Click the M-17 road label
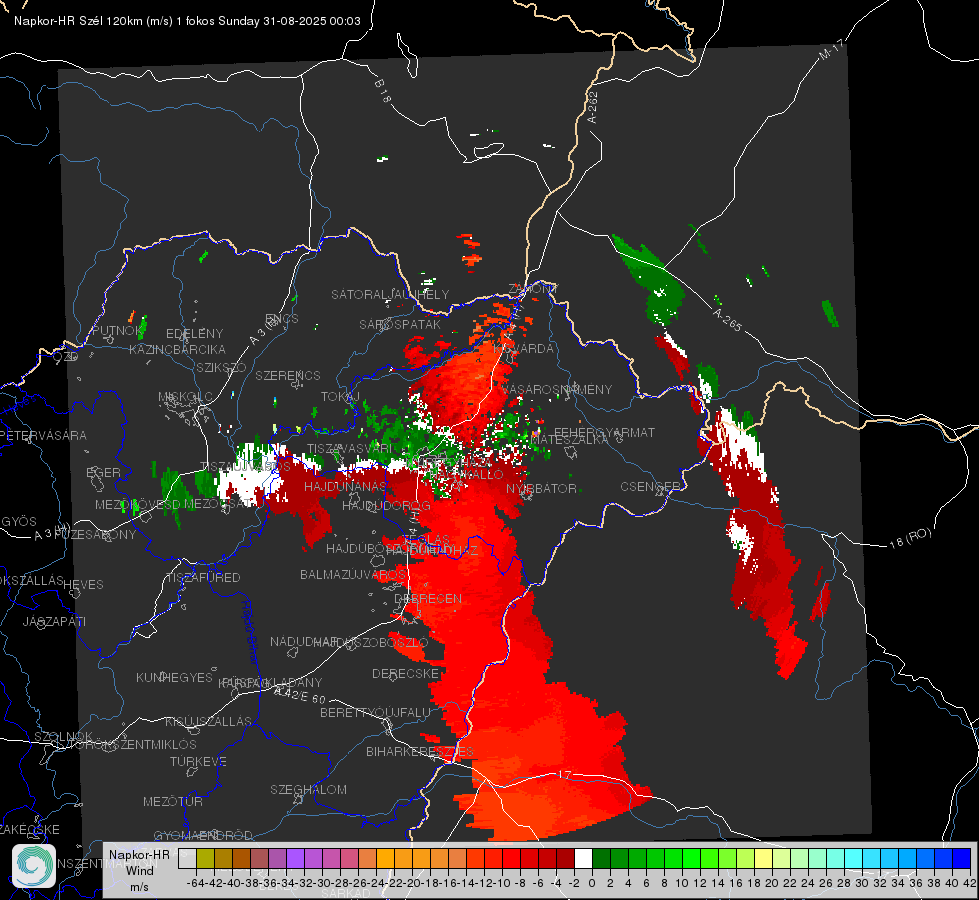The width and height of the screenshot is (979, 900). pyautogui.click(x=831, y=50)
